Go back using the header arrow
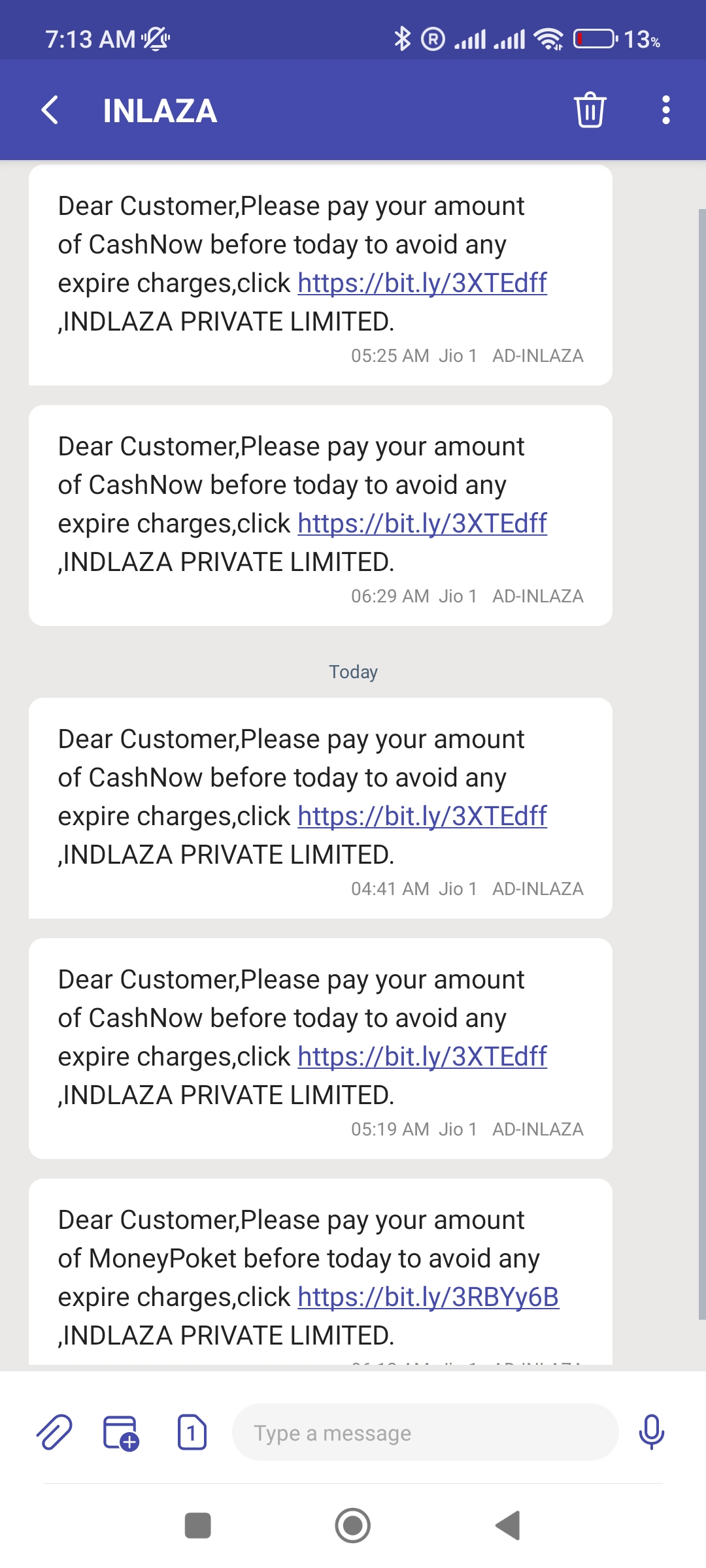The width and height of the screenshot is (706, 1568). coord(50,110)
